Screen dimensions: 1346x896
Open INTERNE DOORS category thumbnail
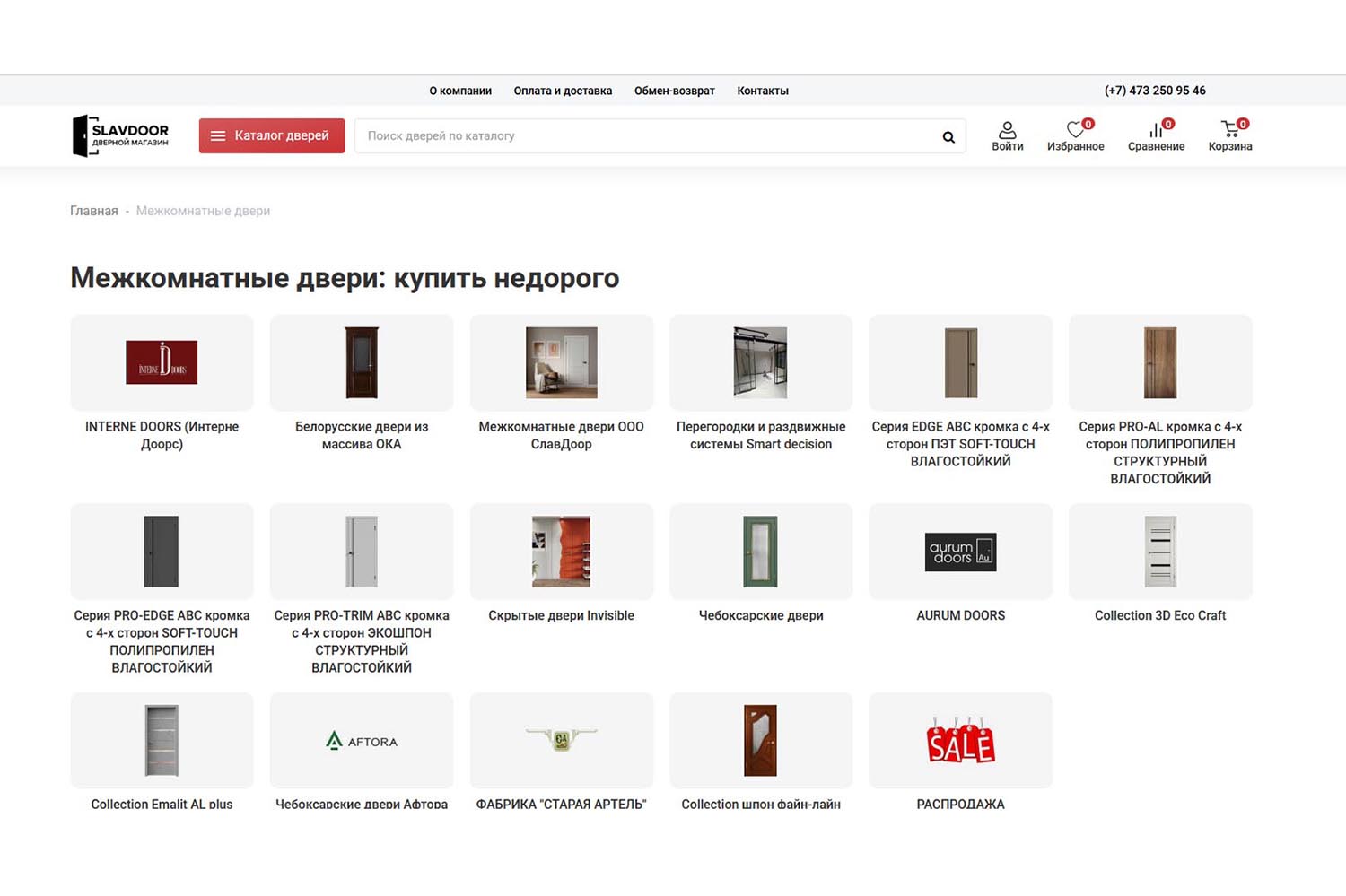tap(162, 362)
